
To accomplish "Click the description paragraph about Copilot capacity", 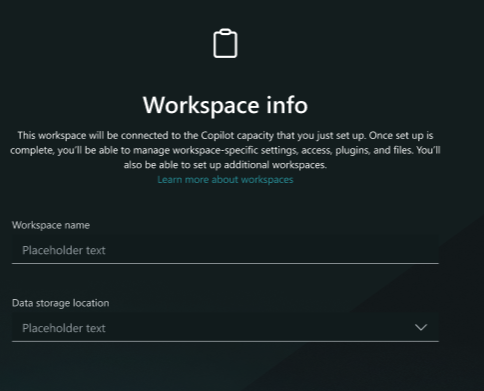I will tap(225, 150).
